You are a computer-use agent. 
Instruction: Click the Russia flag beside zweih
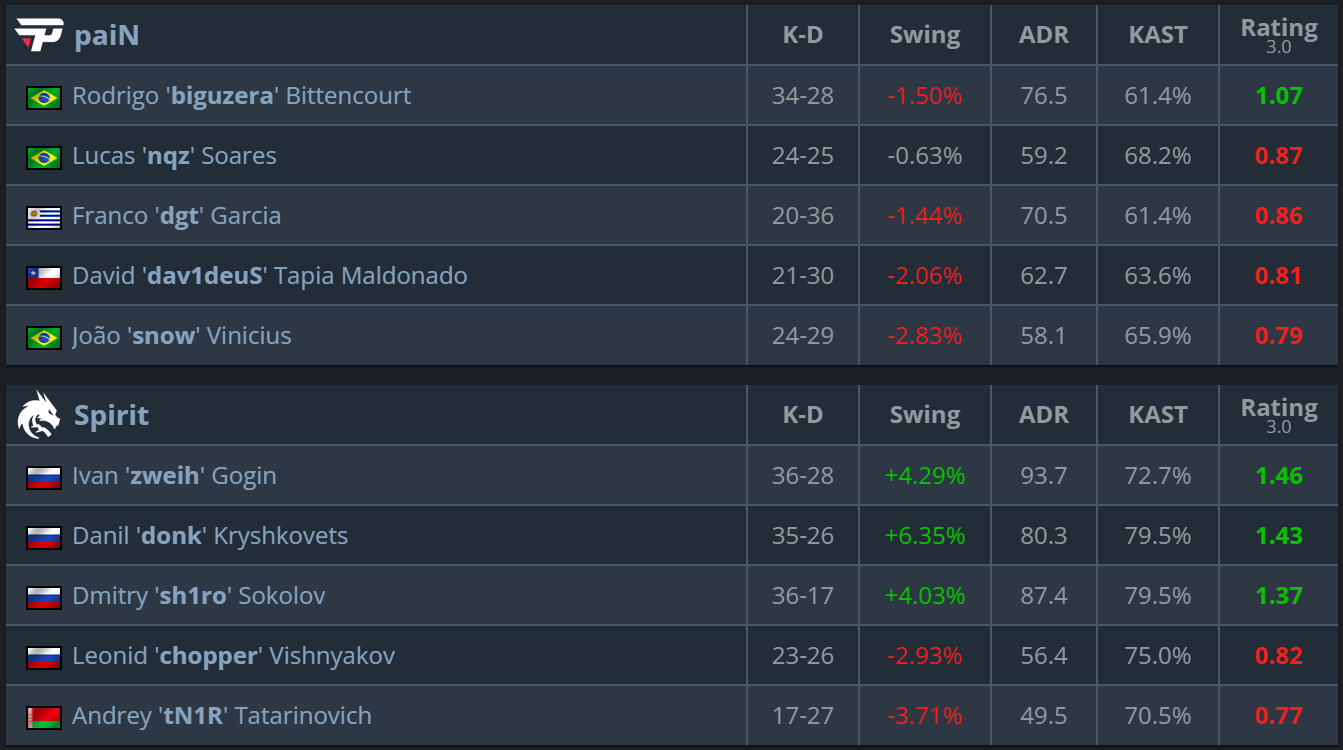click(44, 477)
